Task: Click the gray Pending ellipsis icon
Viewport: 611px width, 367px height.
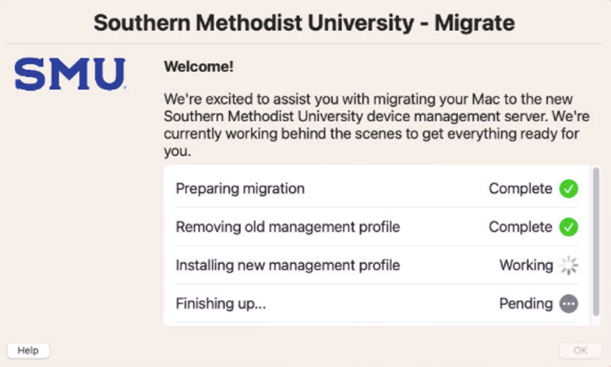Action: pyautogui.click(x=569, y=303)
